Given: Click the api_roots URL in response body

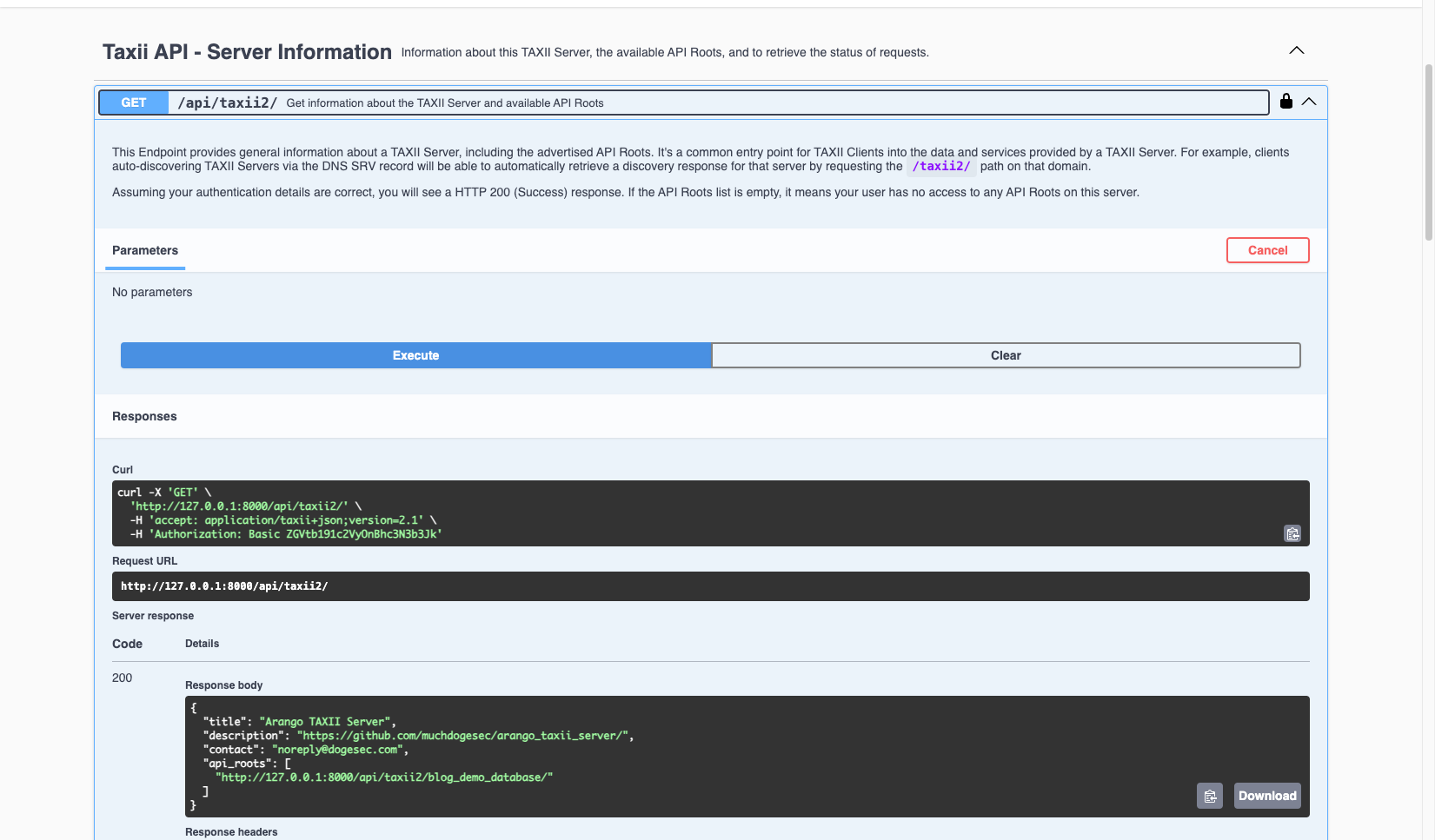Looking at the screenshot, I should (x=384, y=777).
